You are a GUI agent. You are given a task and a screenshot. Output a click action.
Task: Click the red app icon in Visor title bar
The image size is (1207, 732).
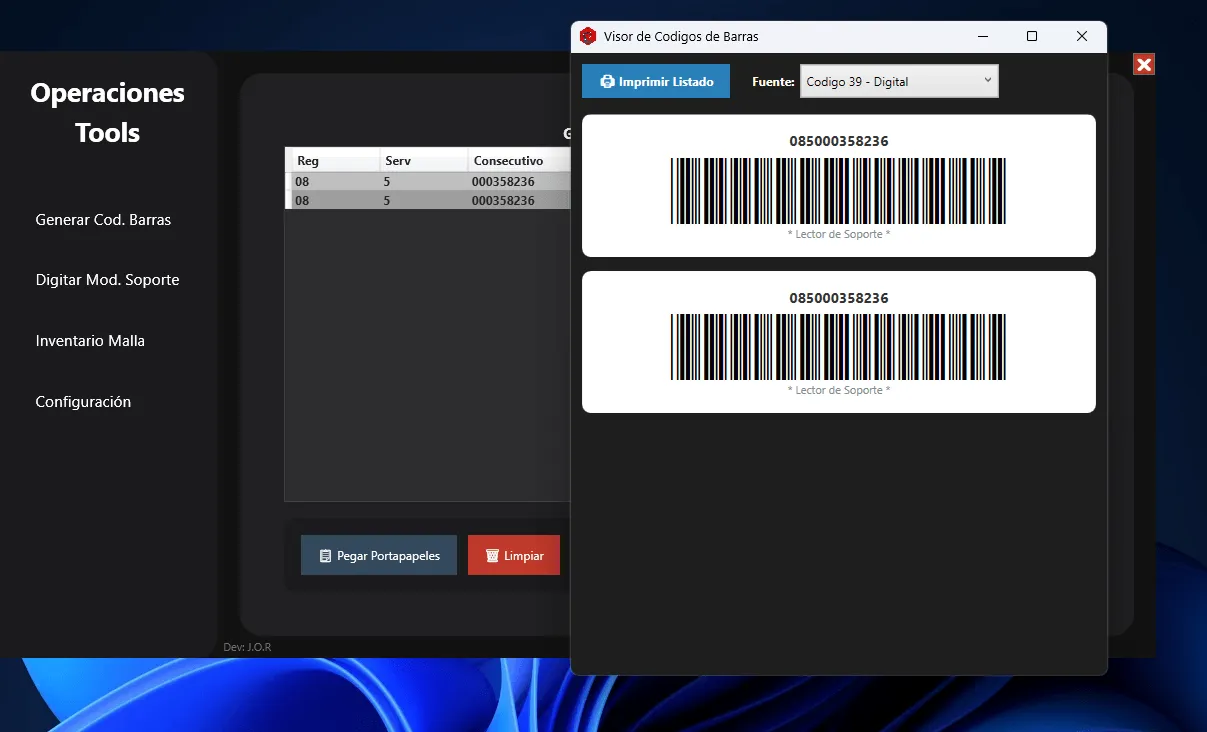pos(589,36)
